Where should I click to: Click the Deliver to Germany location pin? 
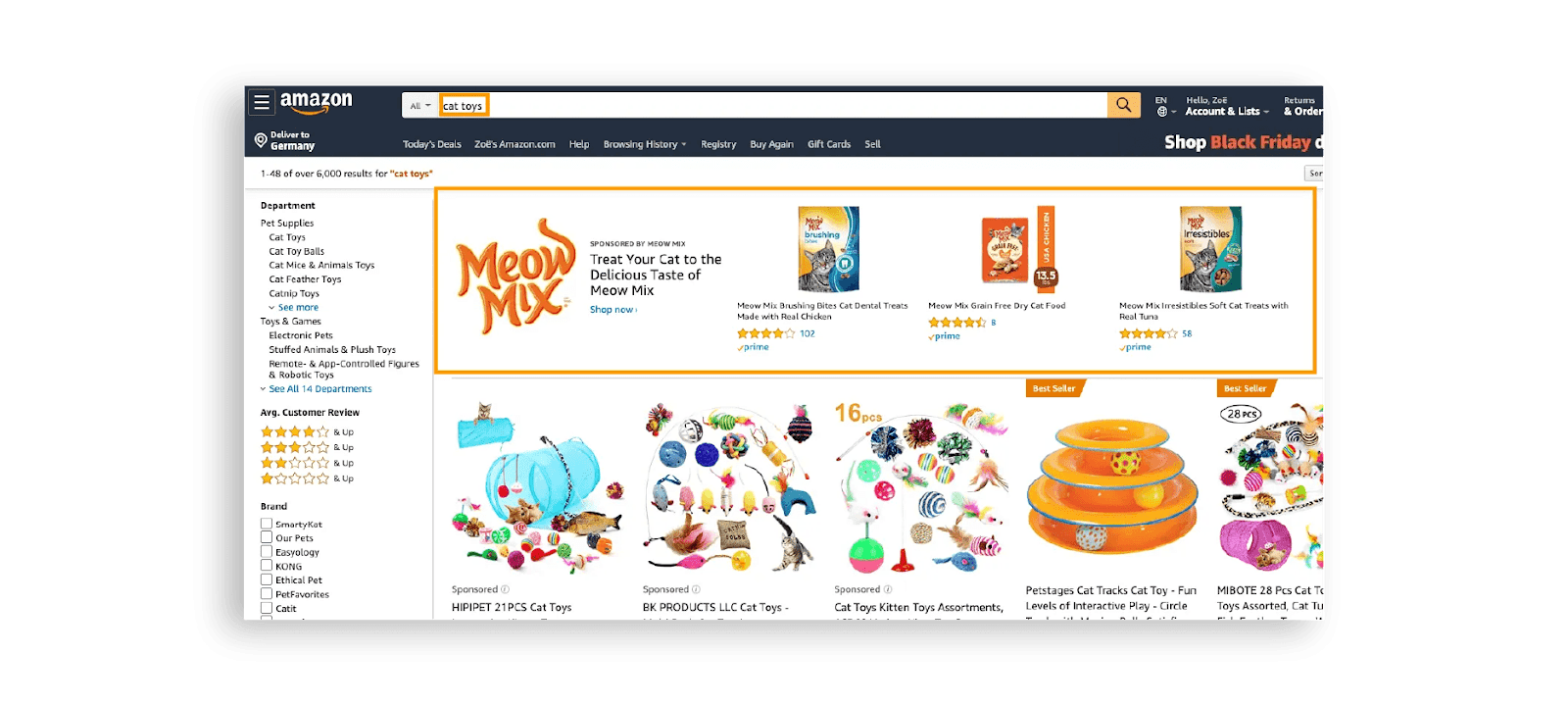tap(261, 140)
